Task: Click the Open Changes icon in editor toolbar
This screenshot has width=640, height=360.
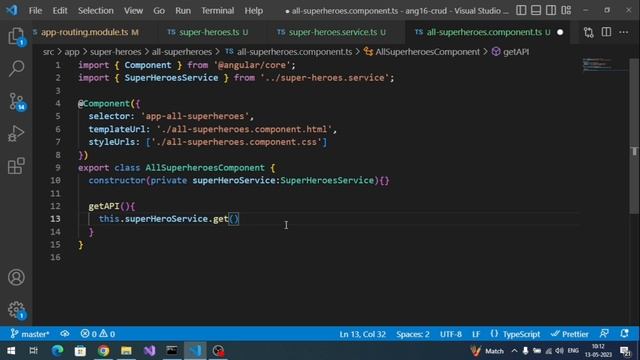Action: 589,32
